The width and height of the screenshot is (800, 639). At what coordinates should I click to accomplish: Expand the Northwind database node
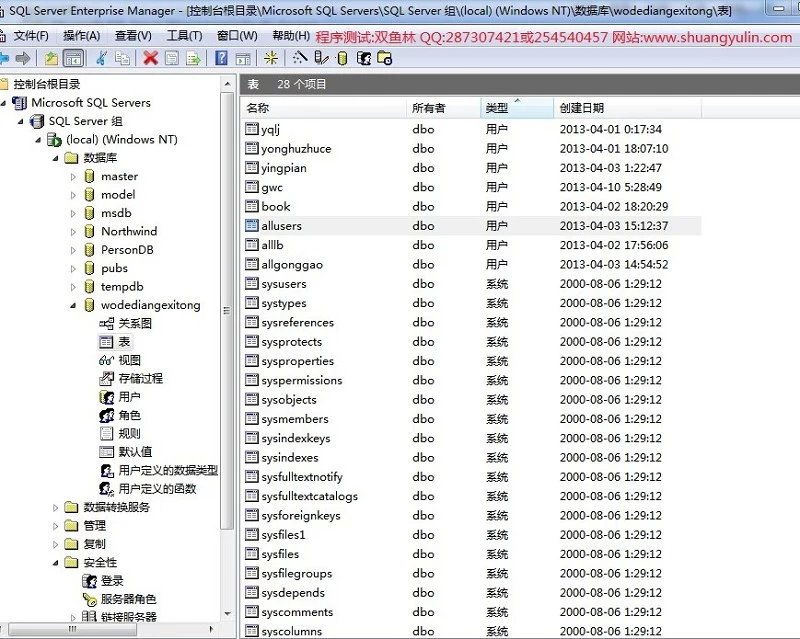[73, 232]
